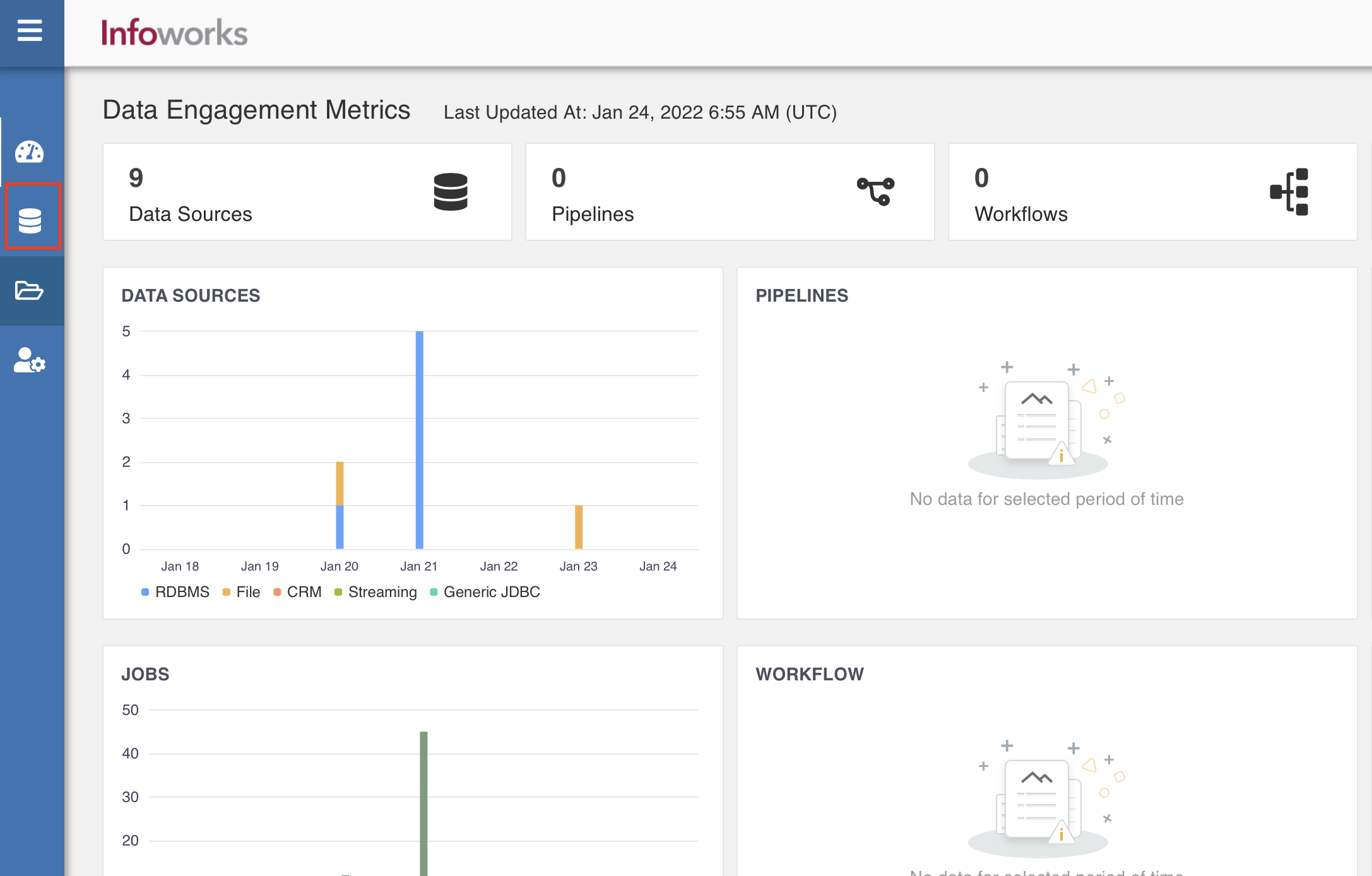Toggle the Generic JDBC legend item
This screenshot has width=1372, height=876.
485,592
